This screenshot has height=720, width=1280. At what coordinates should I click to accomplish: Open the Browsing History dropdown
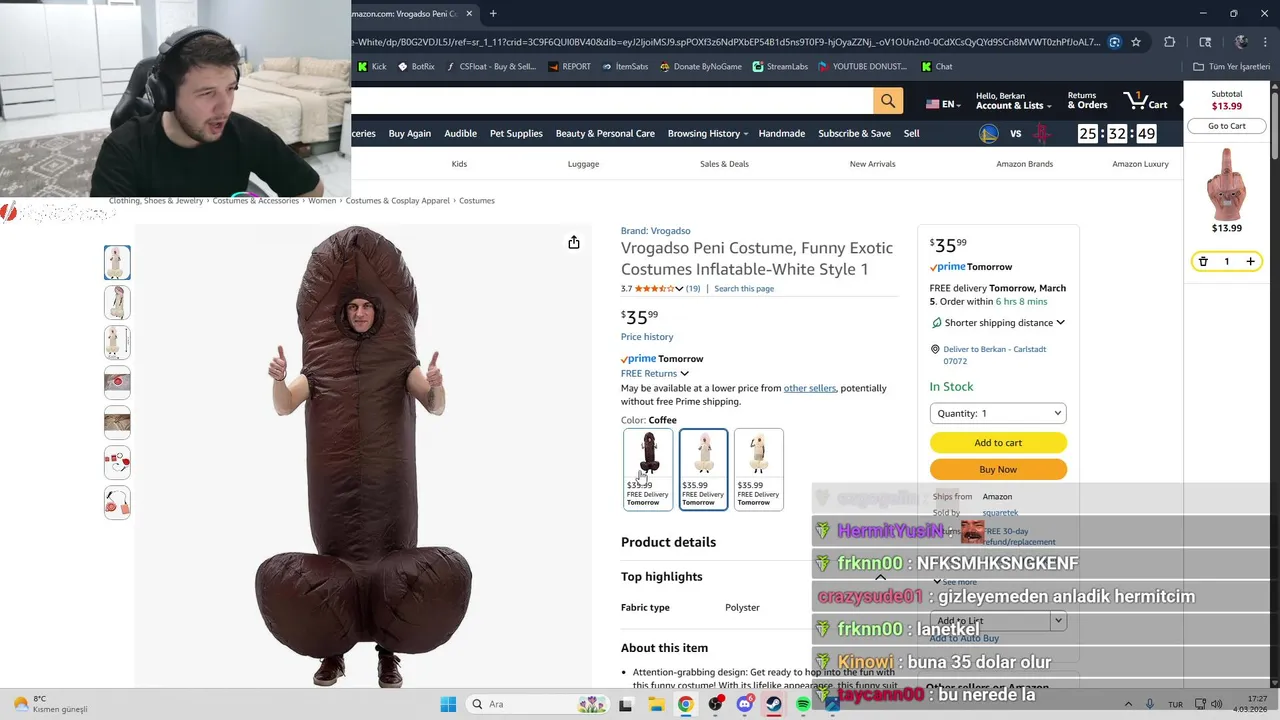[708, 133]
